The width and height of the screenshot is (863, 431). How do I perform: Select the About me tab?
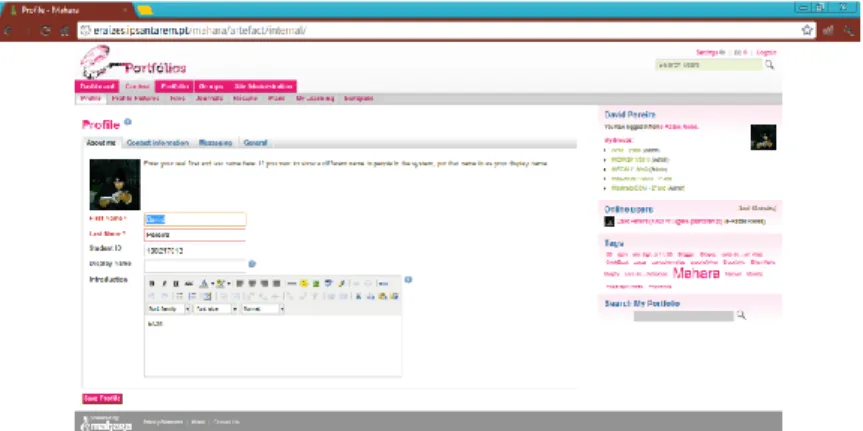point(101,143)
